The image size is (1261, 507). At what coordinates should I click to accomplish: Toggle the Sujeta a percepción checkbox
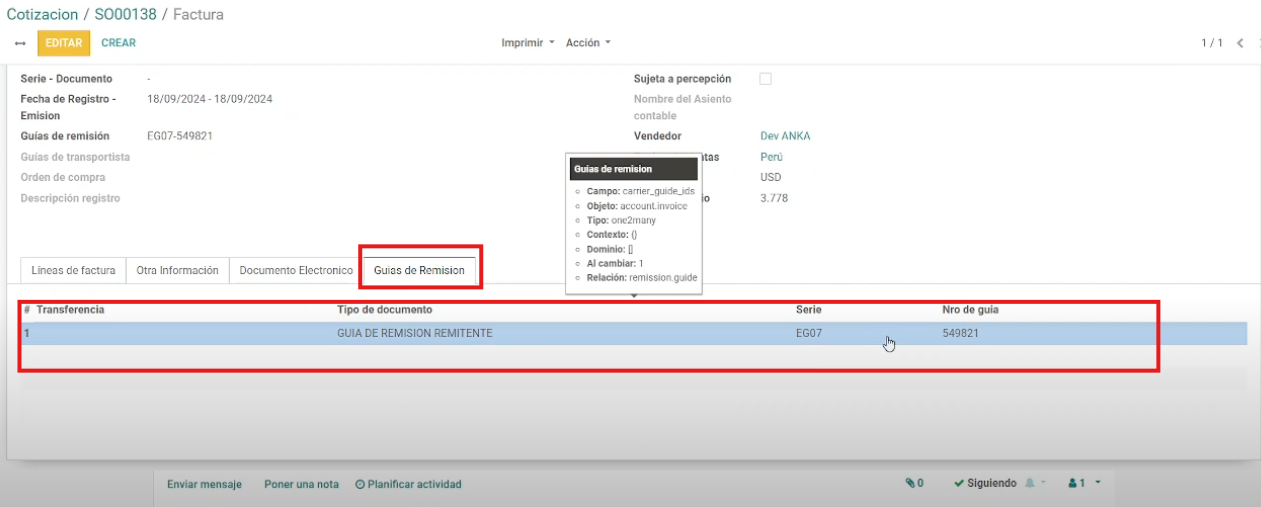click(766, 79)
